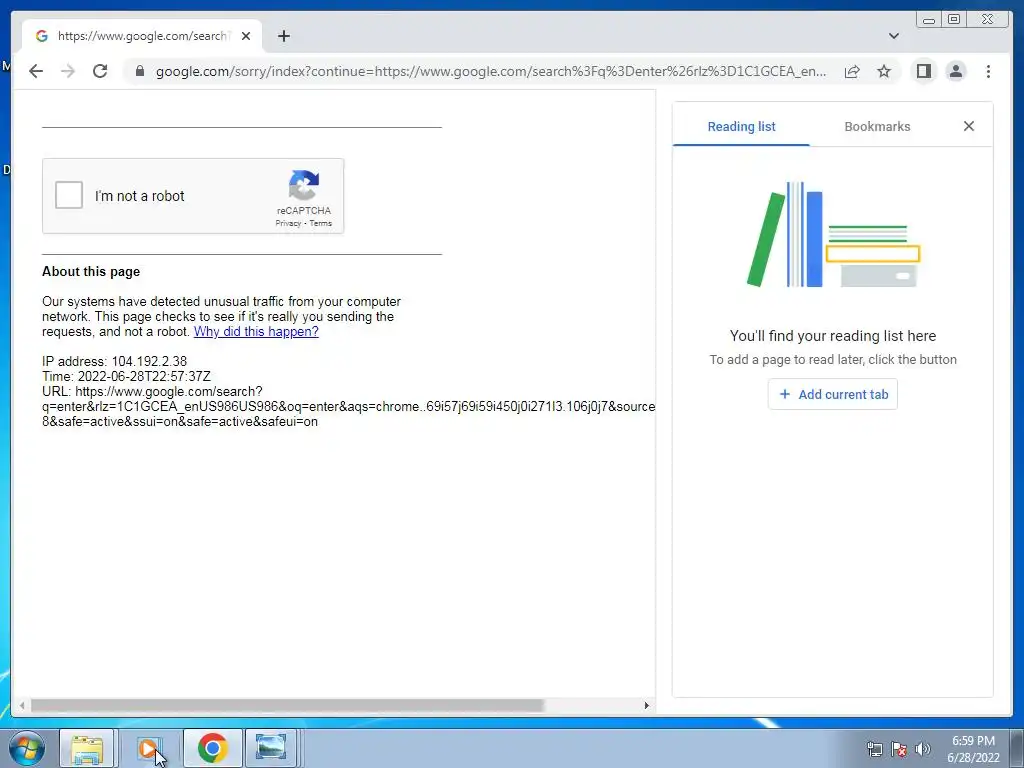Click the Time 2022-06-28T22:57:37Z text

pyautogui.click(x=126, y=376)
